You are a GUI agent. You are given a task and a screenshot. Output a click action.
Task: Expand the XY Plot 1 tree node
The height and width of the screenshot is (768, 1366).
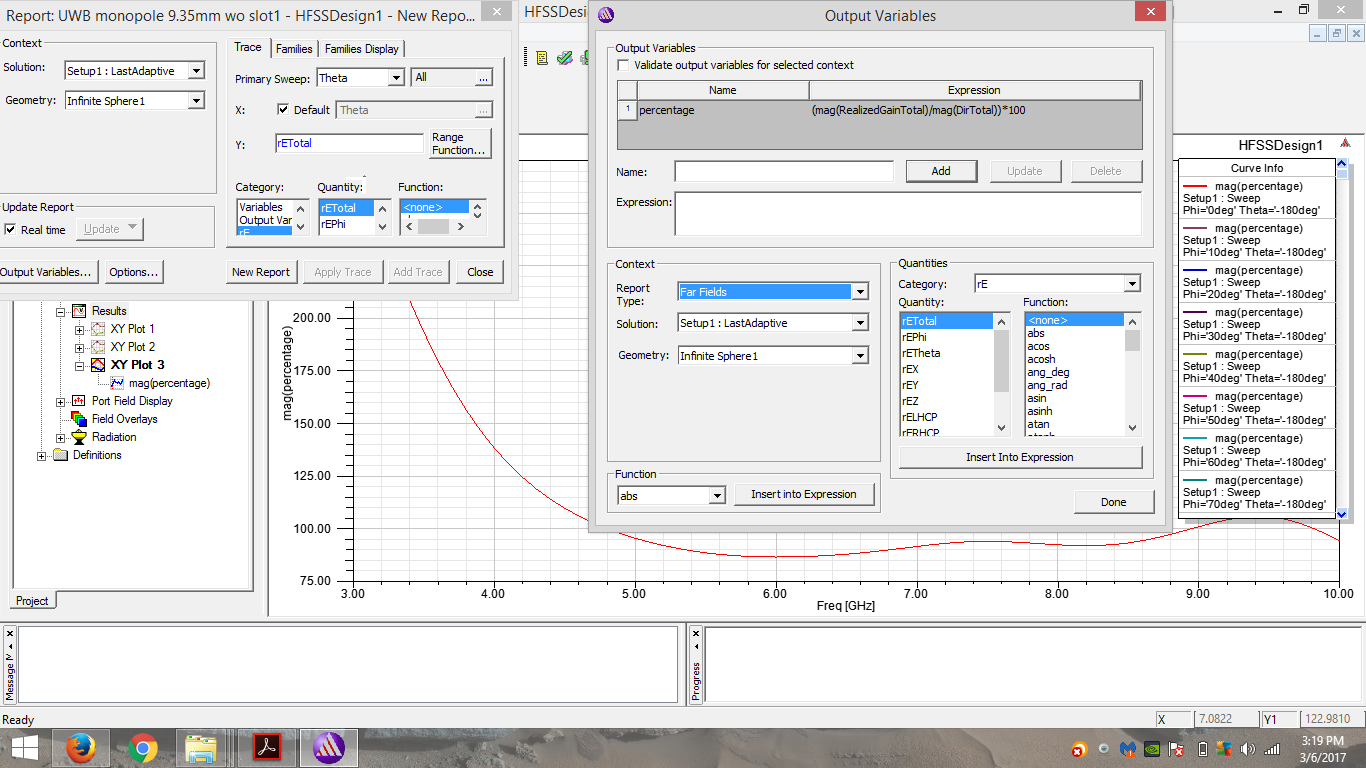click(80, 329)
